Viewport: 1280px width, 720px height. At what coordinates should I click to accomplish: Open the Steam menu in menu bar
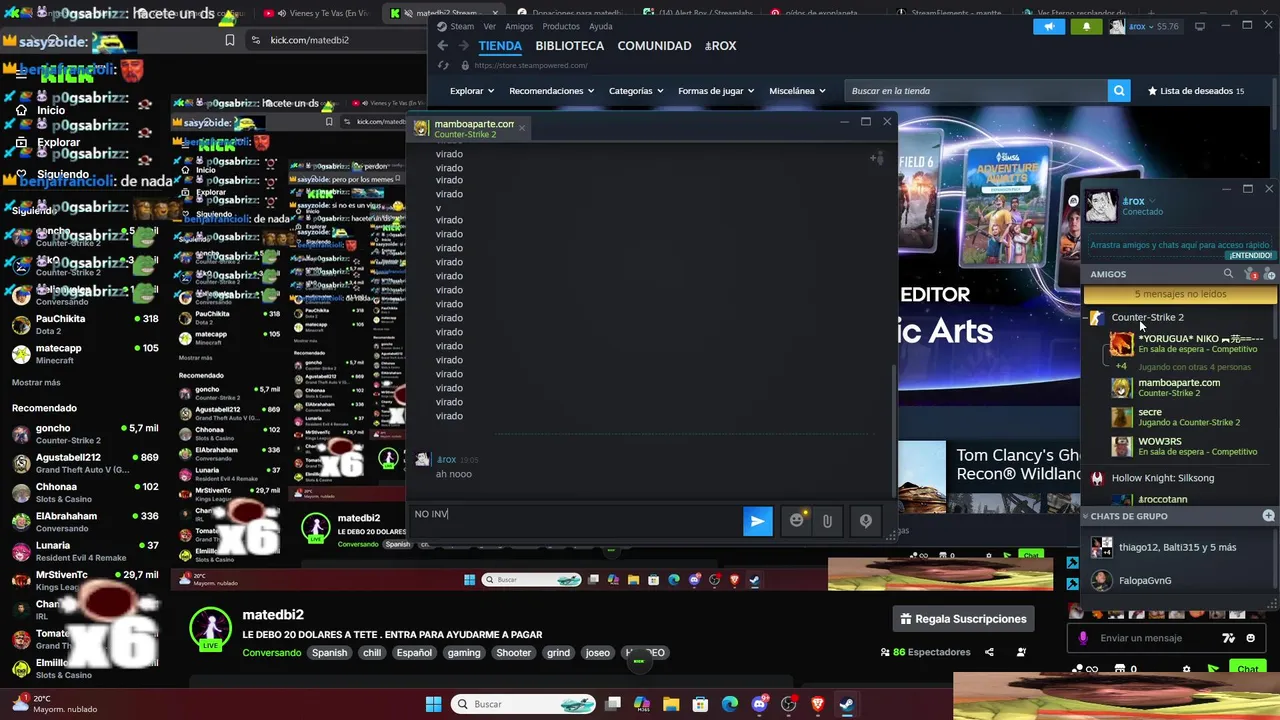click(x=461, y=26)
